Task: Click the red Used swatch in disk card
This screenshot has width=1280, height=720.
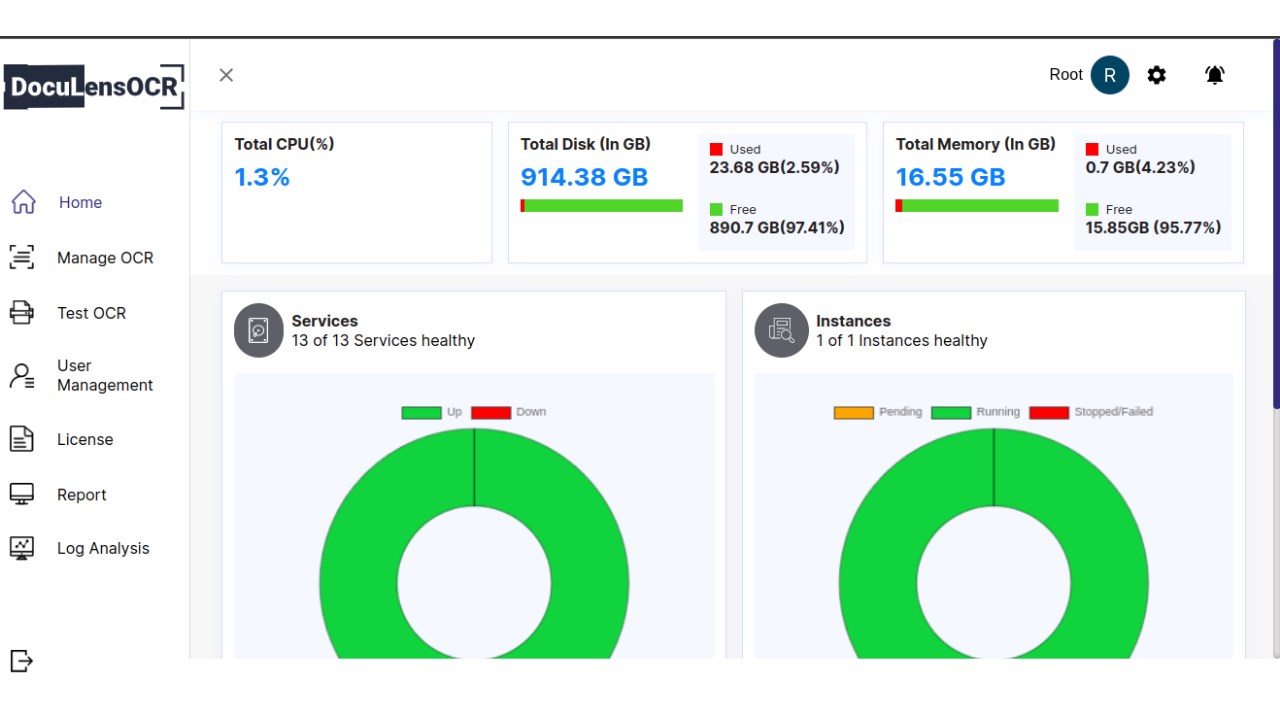Action: tap(716, 149)
